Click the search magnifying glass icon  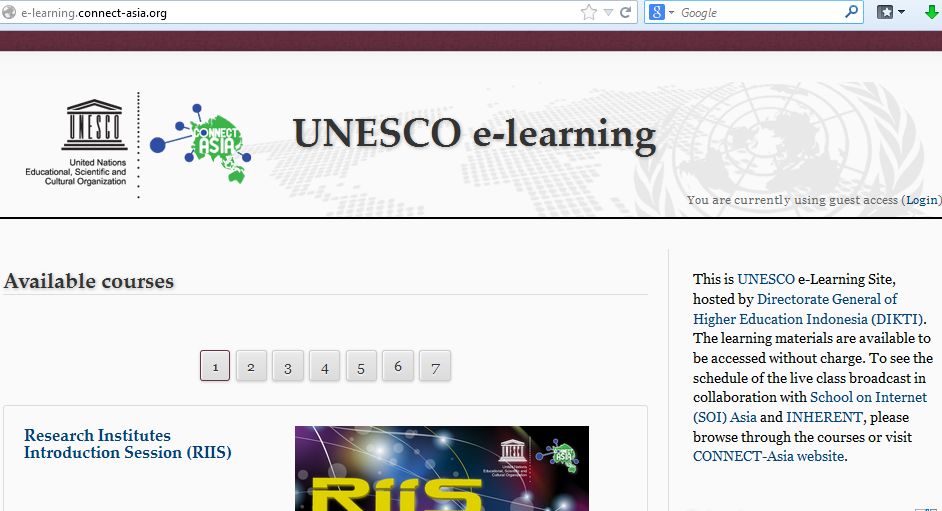click(x=851, y=13)
